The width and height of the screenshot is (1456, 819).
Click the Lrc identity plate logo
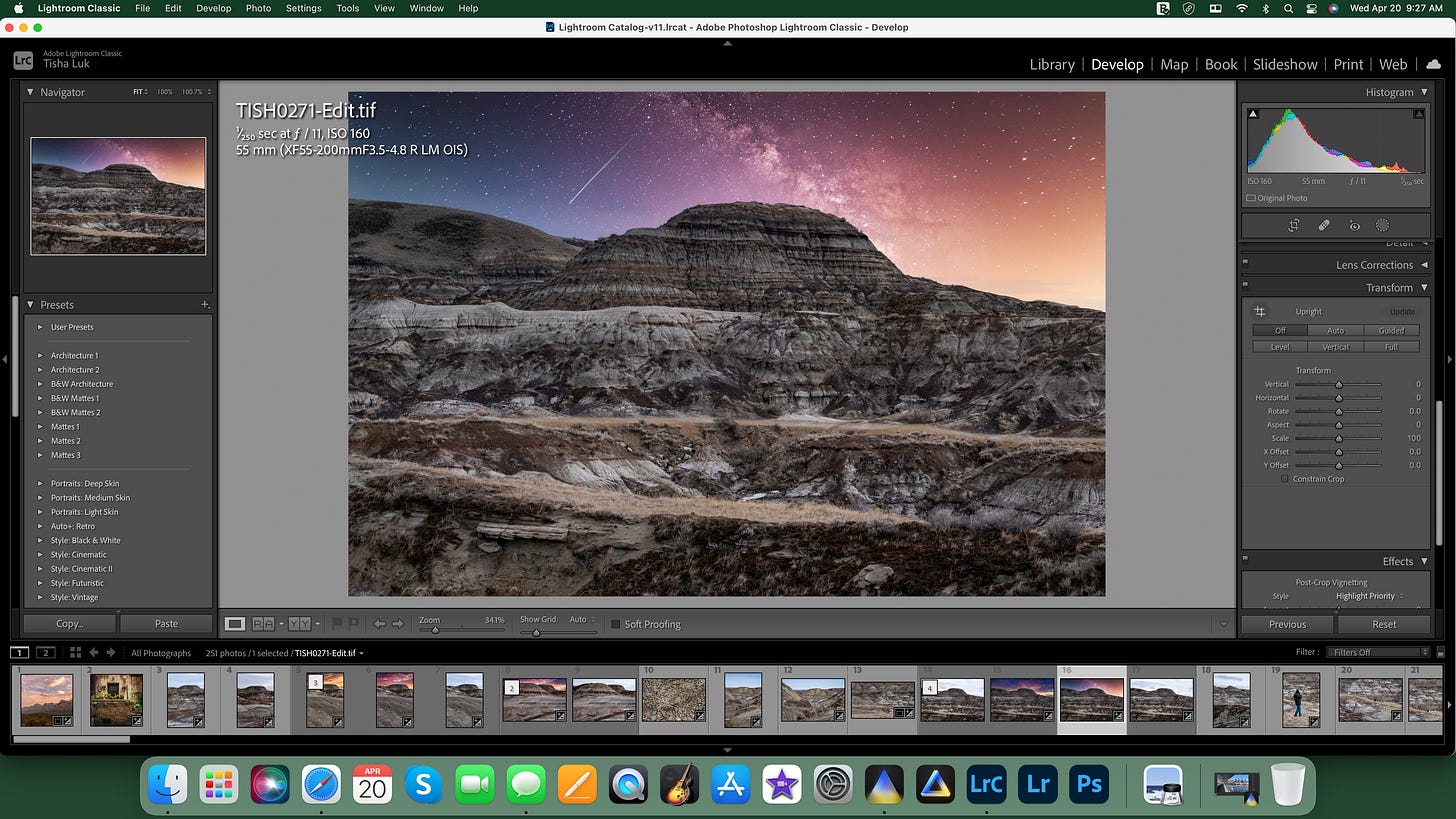point(23,60)
